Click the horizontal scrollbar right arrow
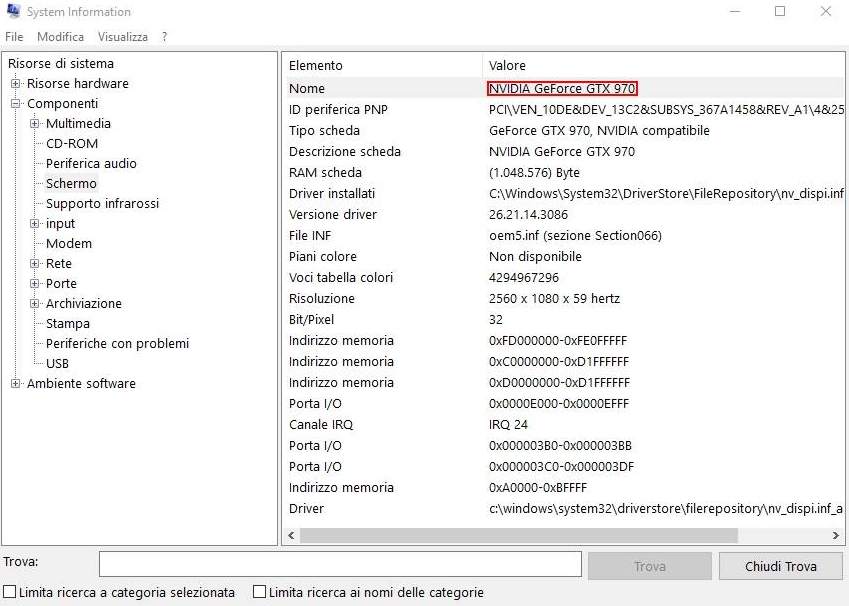This screenshot has width=849, height=606. coord(835,536)
